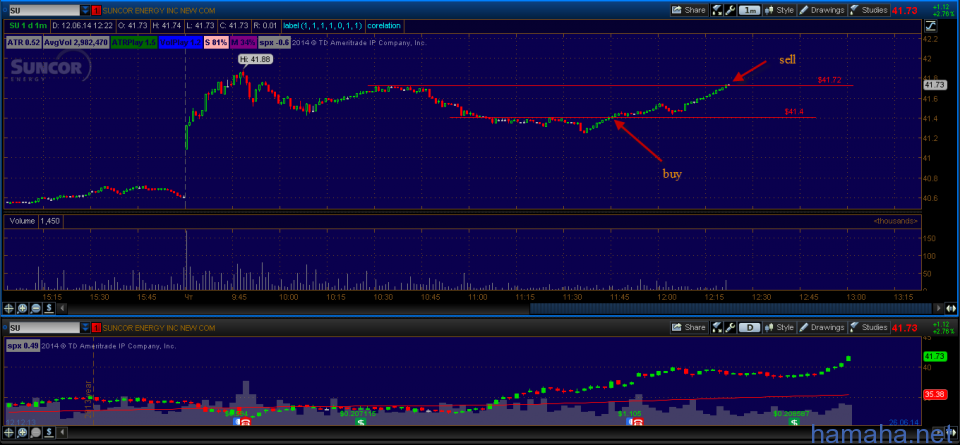
Task: Open the Drawings menu on upper chart
Action: [x=822, y=10]
